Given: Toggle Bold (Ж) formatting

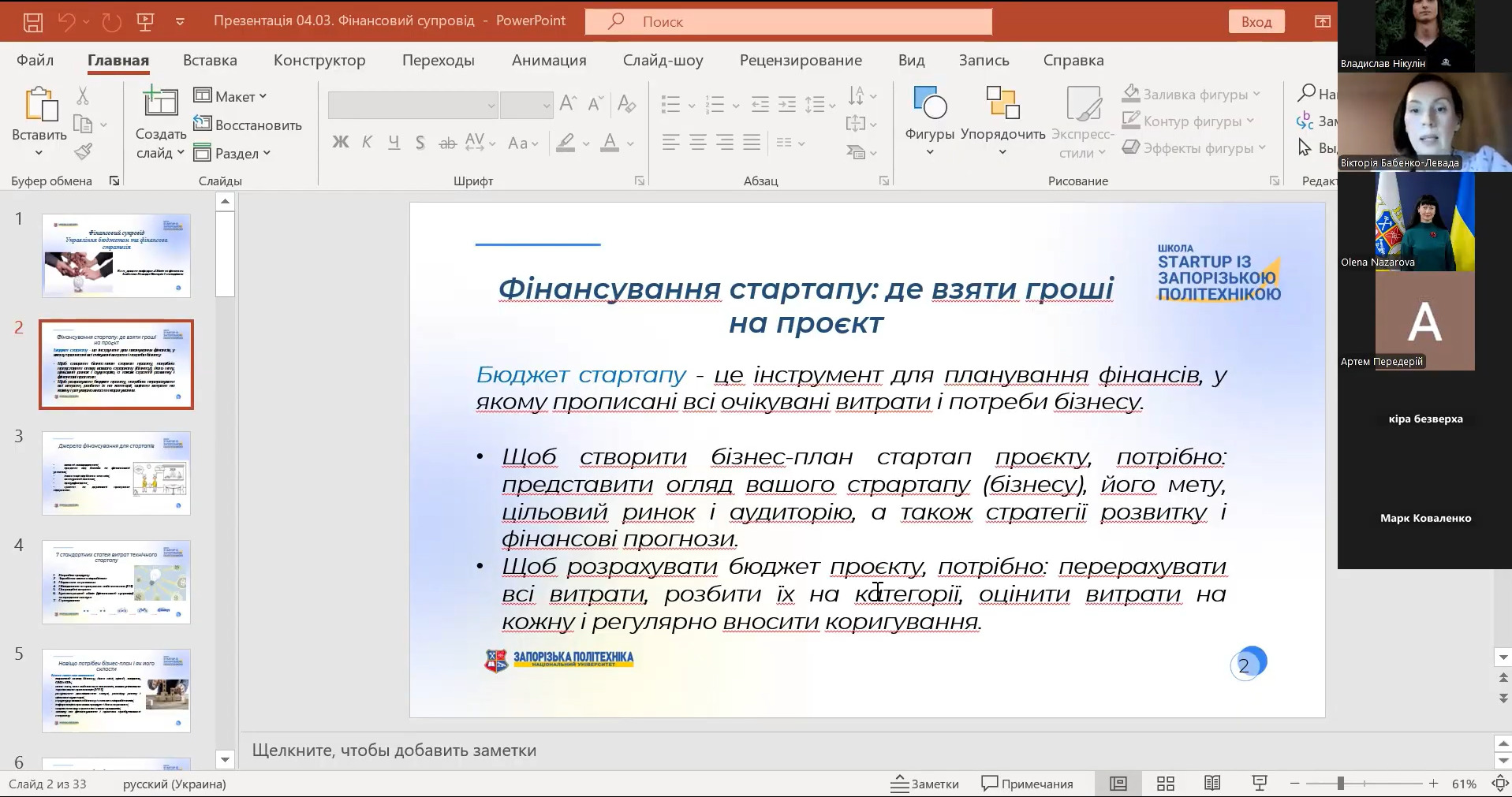Looking at the screenshot, I should tap(340, 143).
